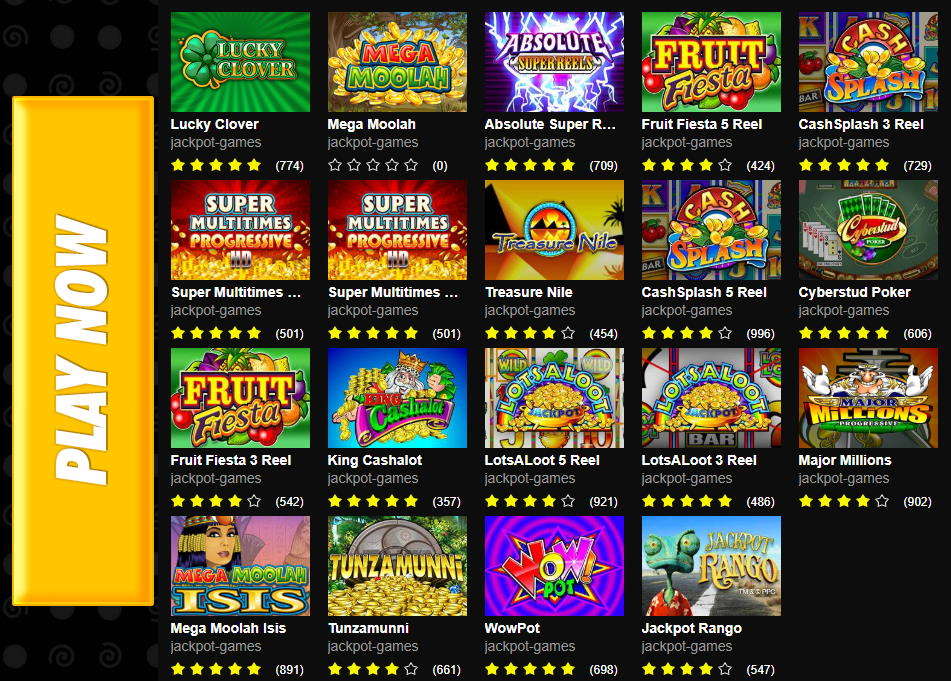
Task: Click the first star under WowPot
Action: coord(492,669)
